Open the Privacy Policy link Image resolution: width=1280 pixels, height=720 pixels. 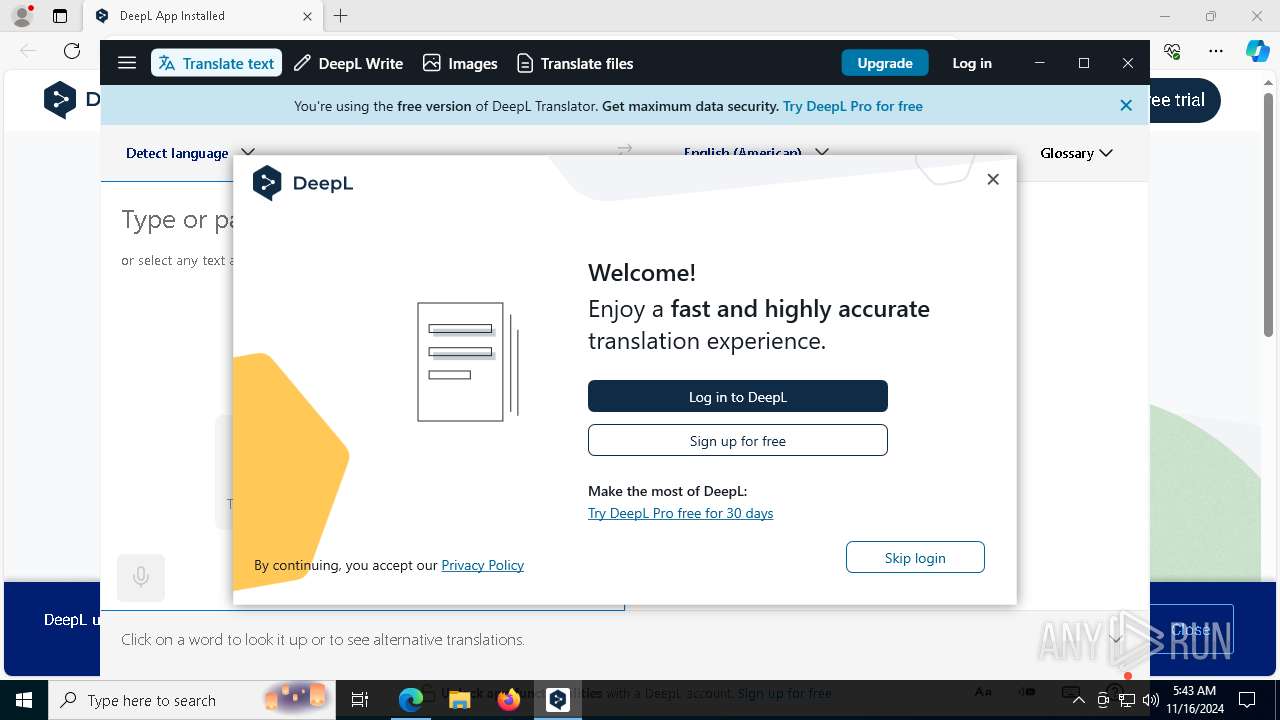tap(483, 565)
